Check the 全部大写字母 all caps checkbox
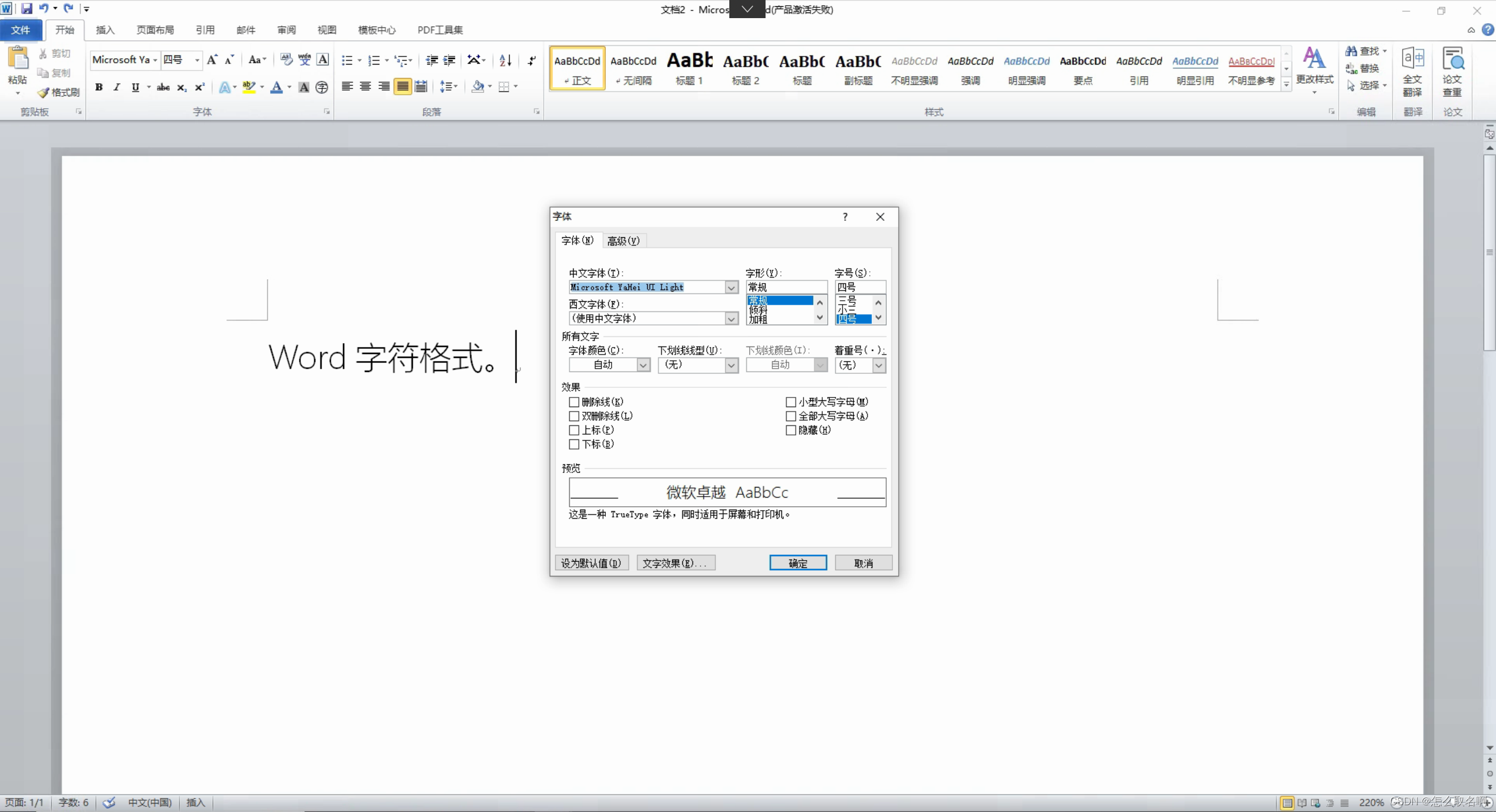Viewport: 1496px width, 812px height. (790, 416)
